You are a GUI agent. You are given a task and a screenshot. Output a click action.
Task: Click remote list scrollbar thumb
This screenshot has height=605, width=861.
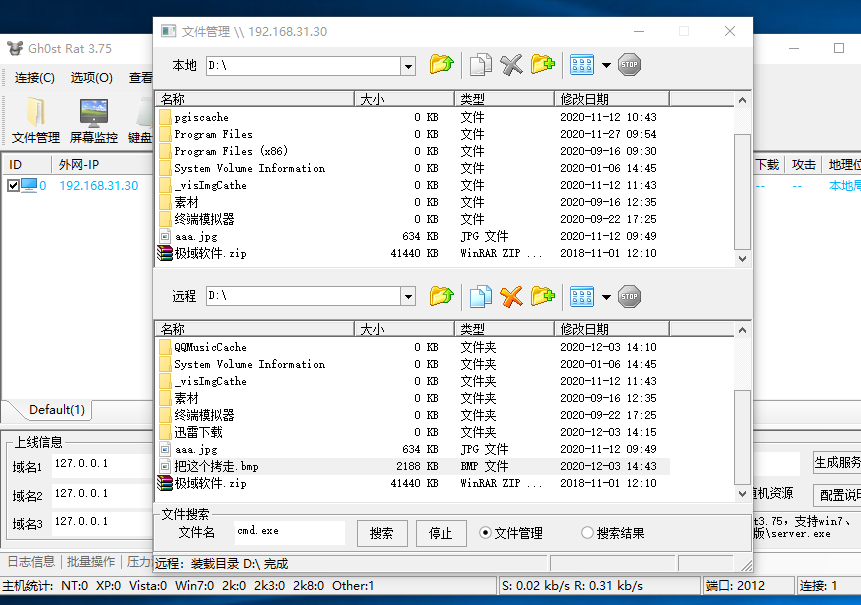[742, 438]
